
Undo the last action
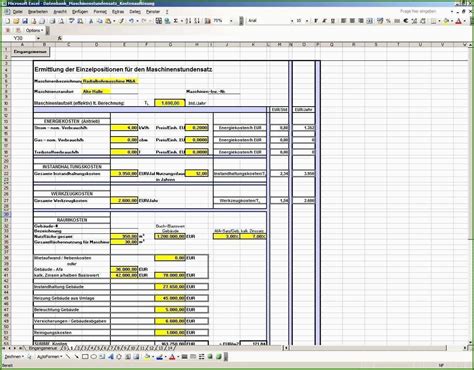click(131, 21)
